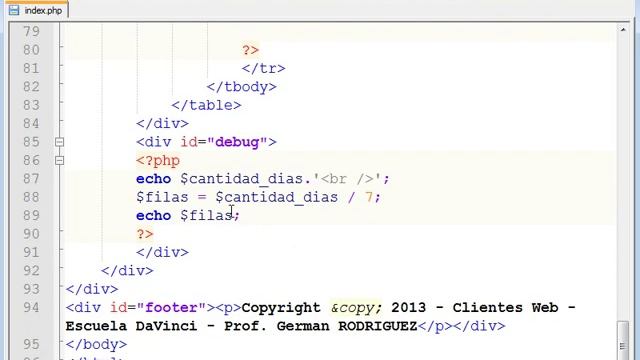Click $cantidad_dias on line 88
This screenshot has width=640, height=360.
point(277,198)
